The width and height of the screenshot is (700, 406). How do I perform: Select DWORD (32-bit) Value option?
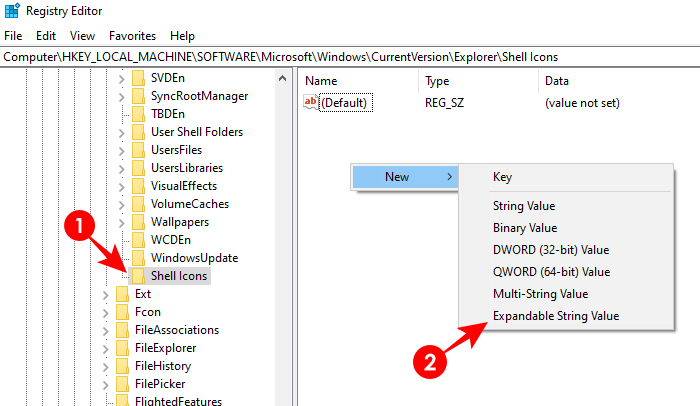[550, 250]
